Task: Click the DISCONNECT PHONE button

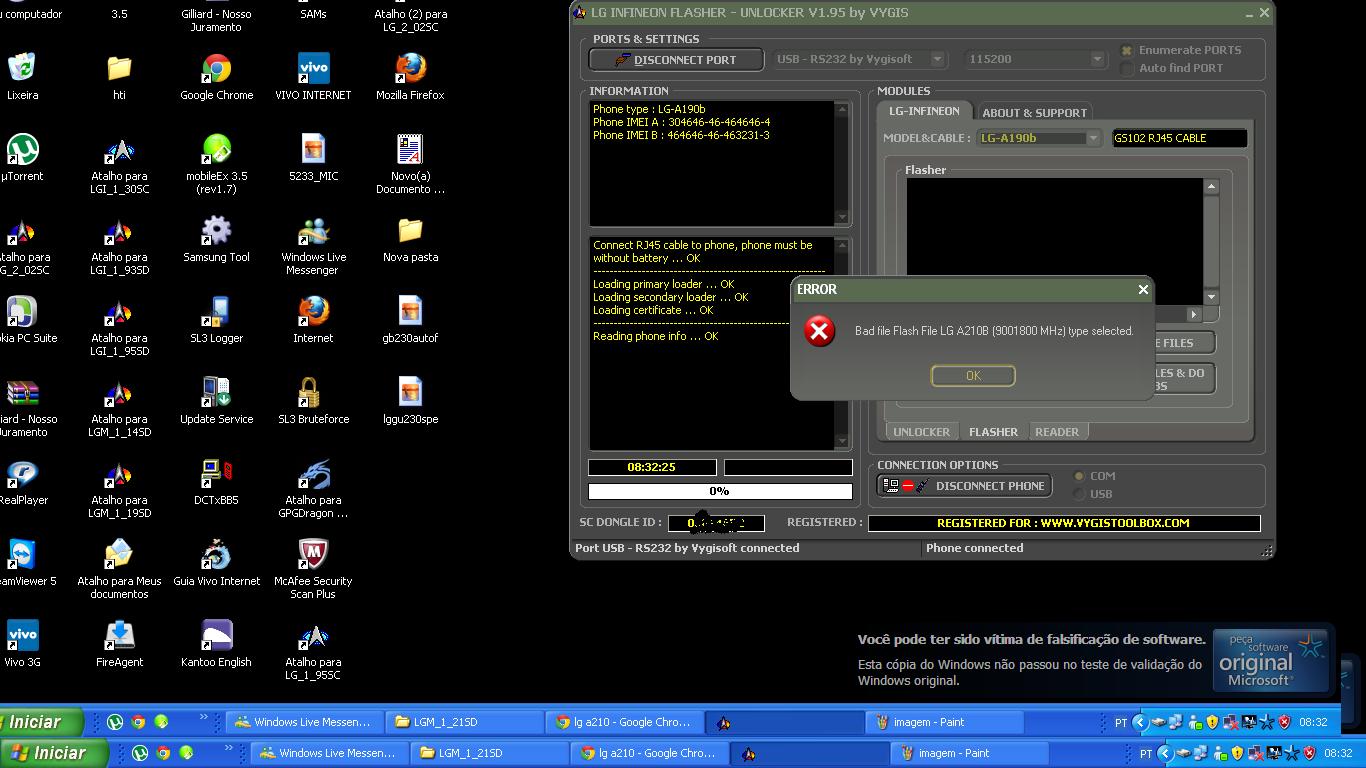Action: (964, 486)
